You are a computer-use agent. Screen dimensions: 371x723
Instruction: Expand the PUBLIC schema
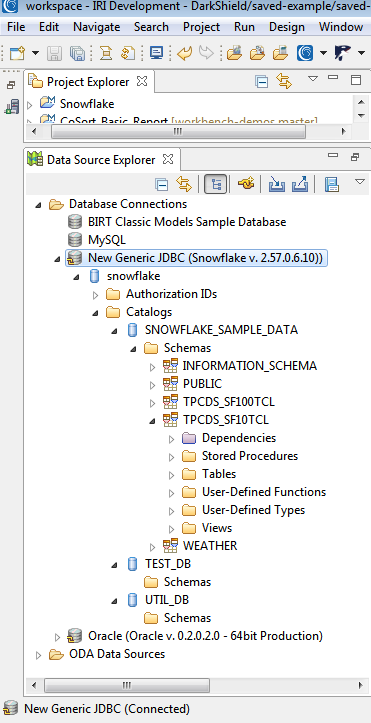[153, 385]
